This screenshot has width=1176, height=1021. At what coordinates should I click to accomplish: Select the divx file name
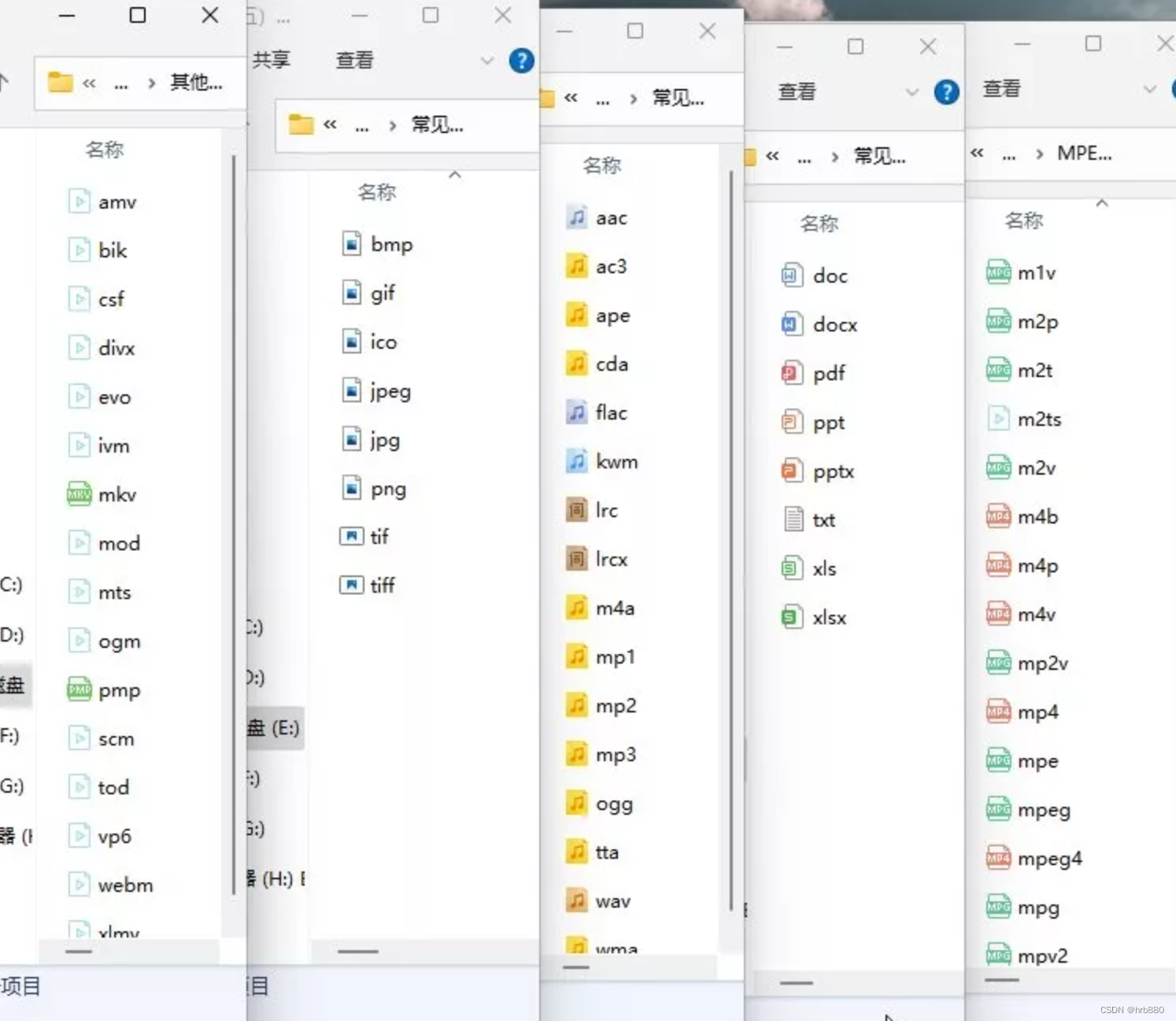[116, 348]
